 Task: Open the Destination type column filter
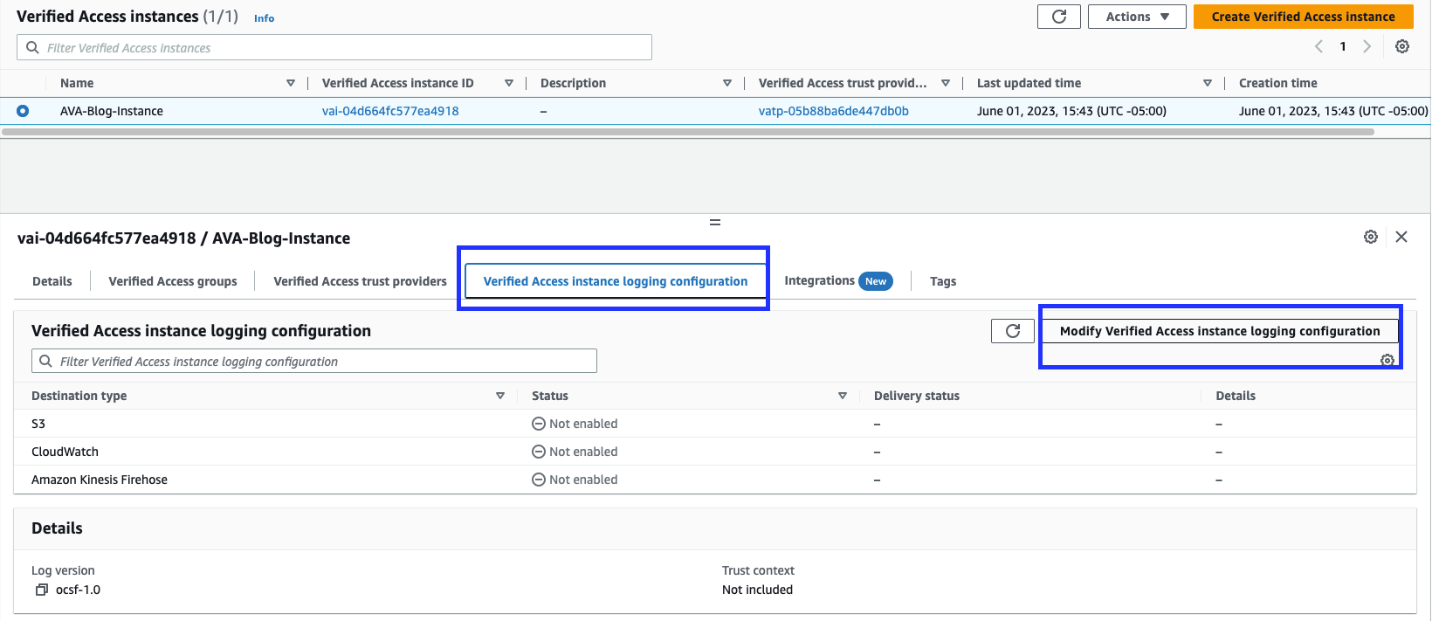(x=500, y=395)
